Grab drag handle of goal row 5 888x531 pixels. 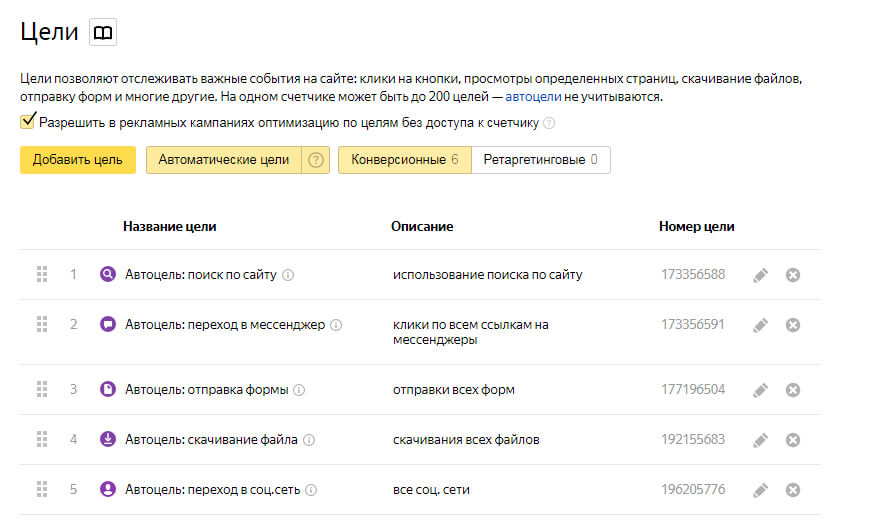tap(42, 489)
